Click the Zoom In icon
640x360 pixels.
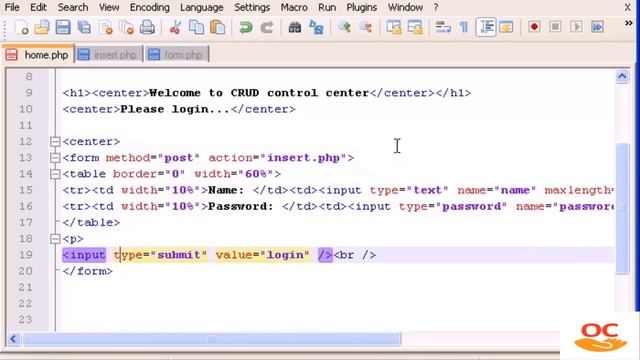click(x=344, y=27)
